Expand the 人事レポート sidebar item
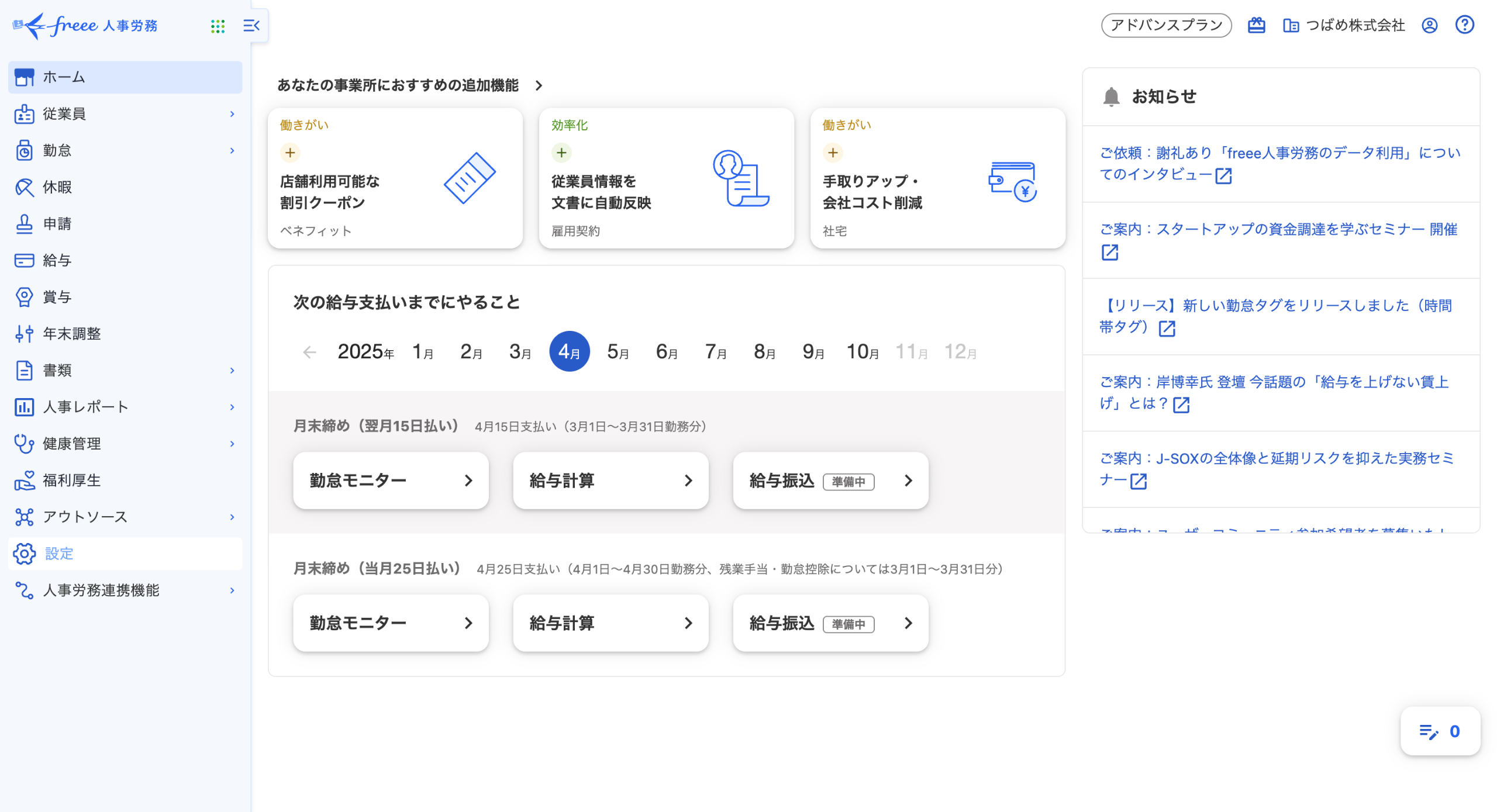This screenshot has width=1497, height=812. tap(232, 407)
